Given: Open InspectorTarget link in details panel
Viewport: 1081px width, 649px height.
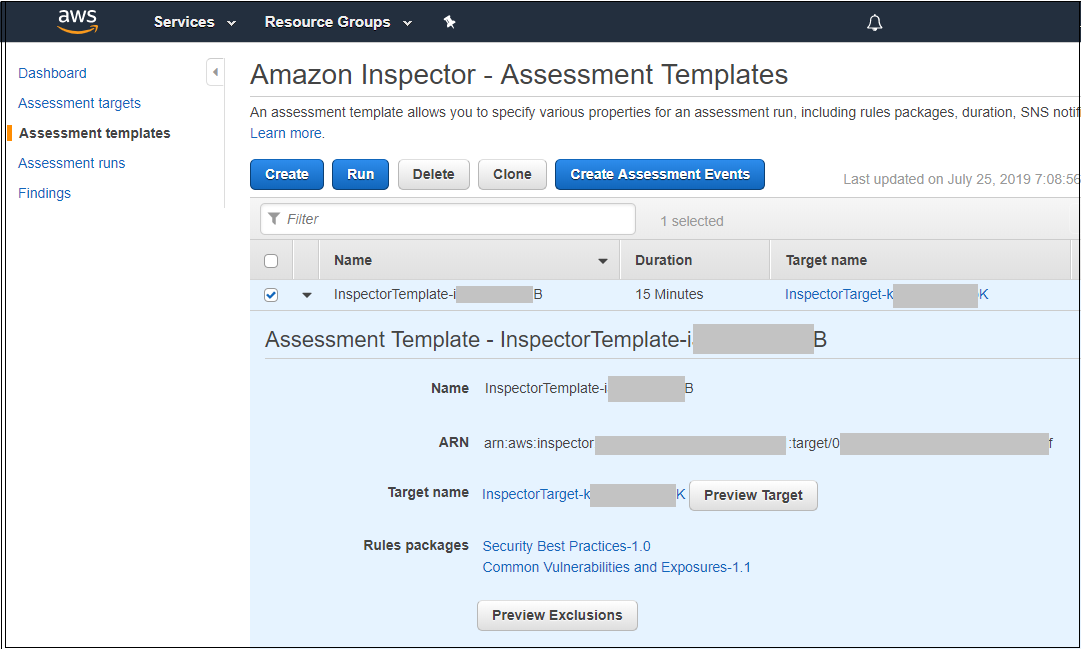Looking at the screenshot, I should (x=583, y=495).
